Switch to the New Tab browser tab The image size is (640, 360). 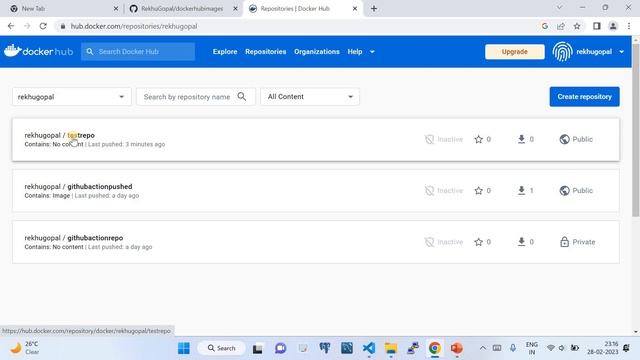(x=62, y=9)
